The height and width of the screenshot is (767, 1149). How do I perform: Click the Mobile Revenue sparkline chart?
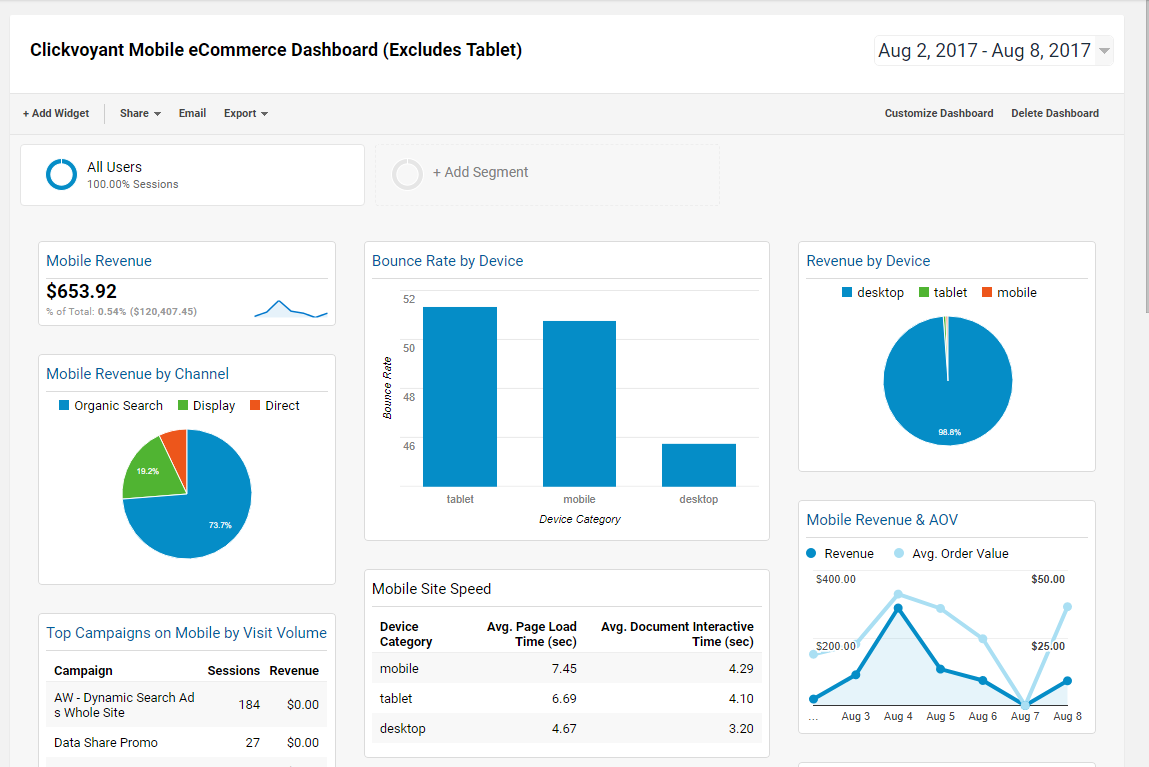291,308
